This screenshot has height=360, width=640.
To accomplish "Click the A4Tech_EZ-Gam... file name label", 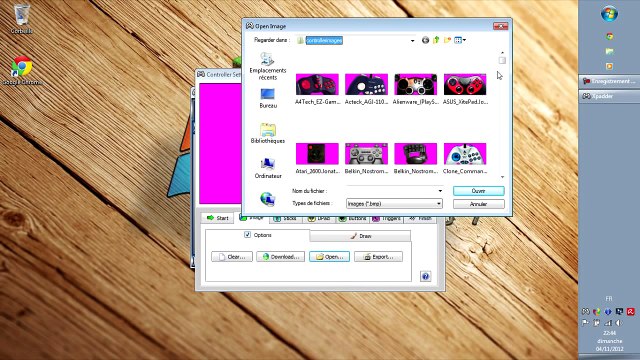I will coord(317,102).
